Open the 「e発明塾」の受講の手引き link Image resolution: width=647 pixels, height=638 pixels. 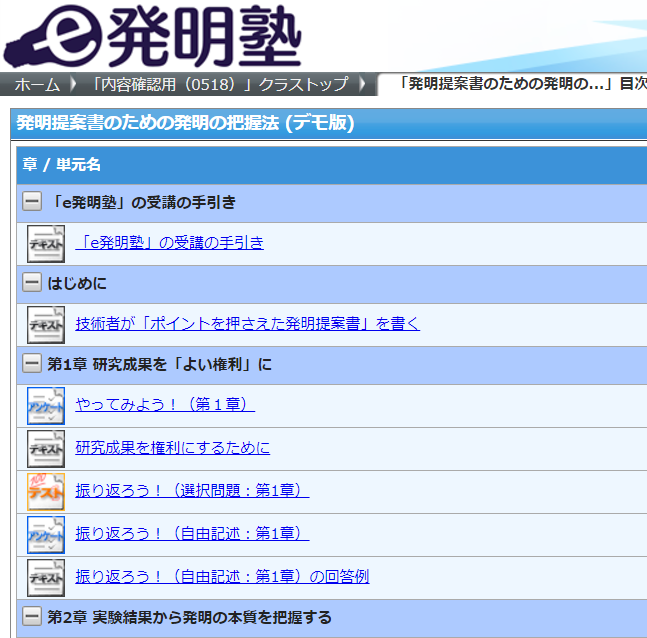[x=169, y=243]
